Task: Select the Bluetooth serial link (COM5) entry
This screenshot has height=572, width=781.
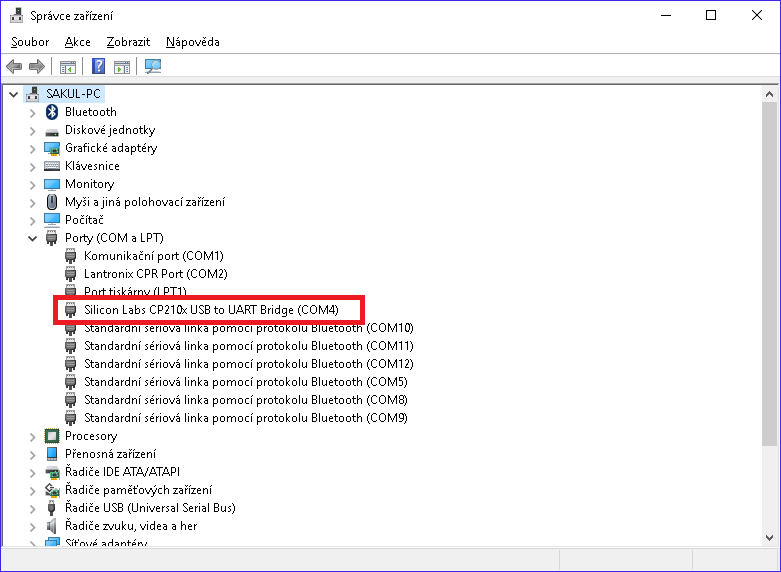Action: tap(246, 382)
